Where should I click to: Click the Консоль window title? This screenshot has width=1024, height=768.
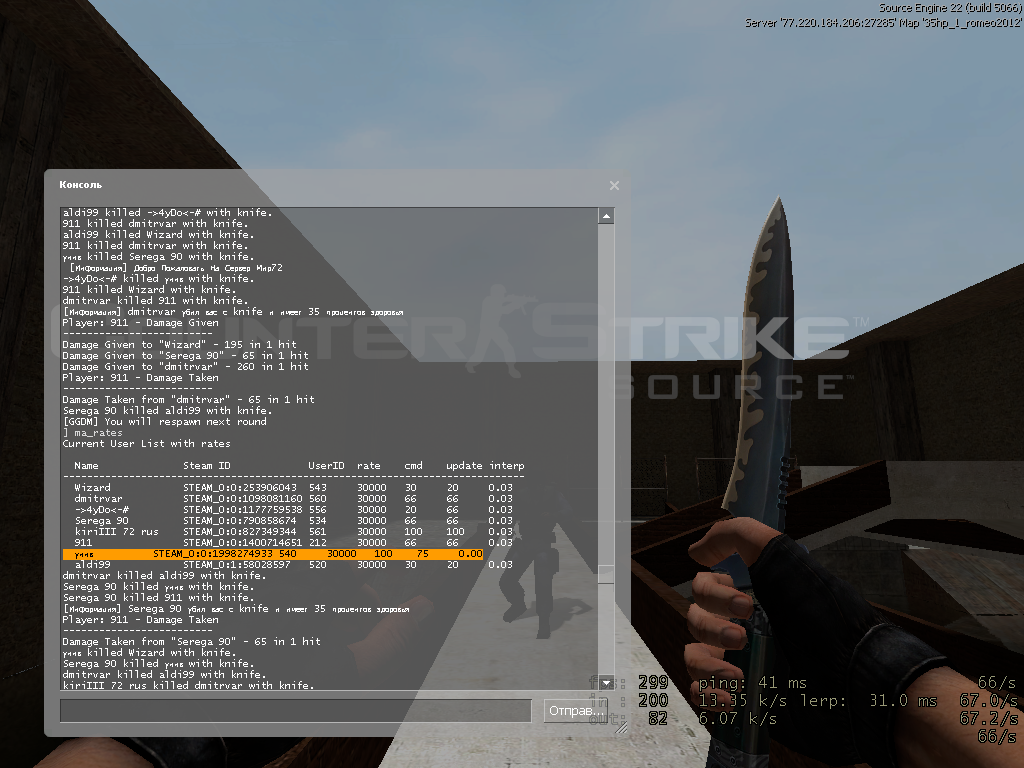(80, 185)
